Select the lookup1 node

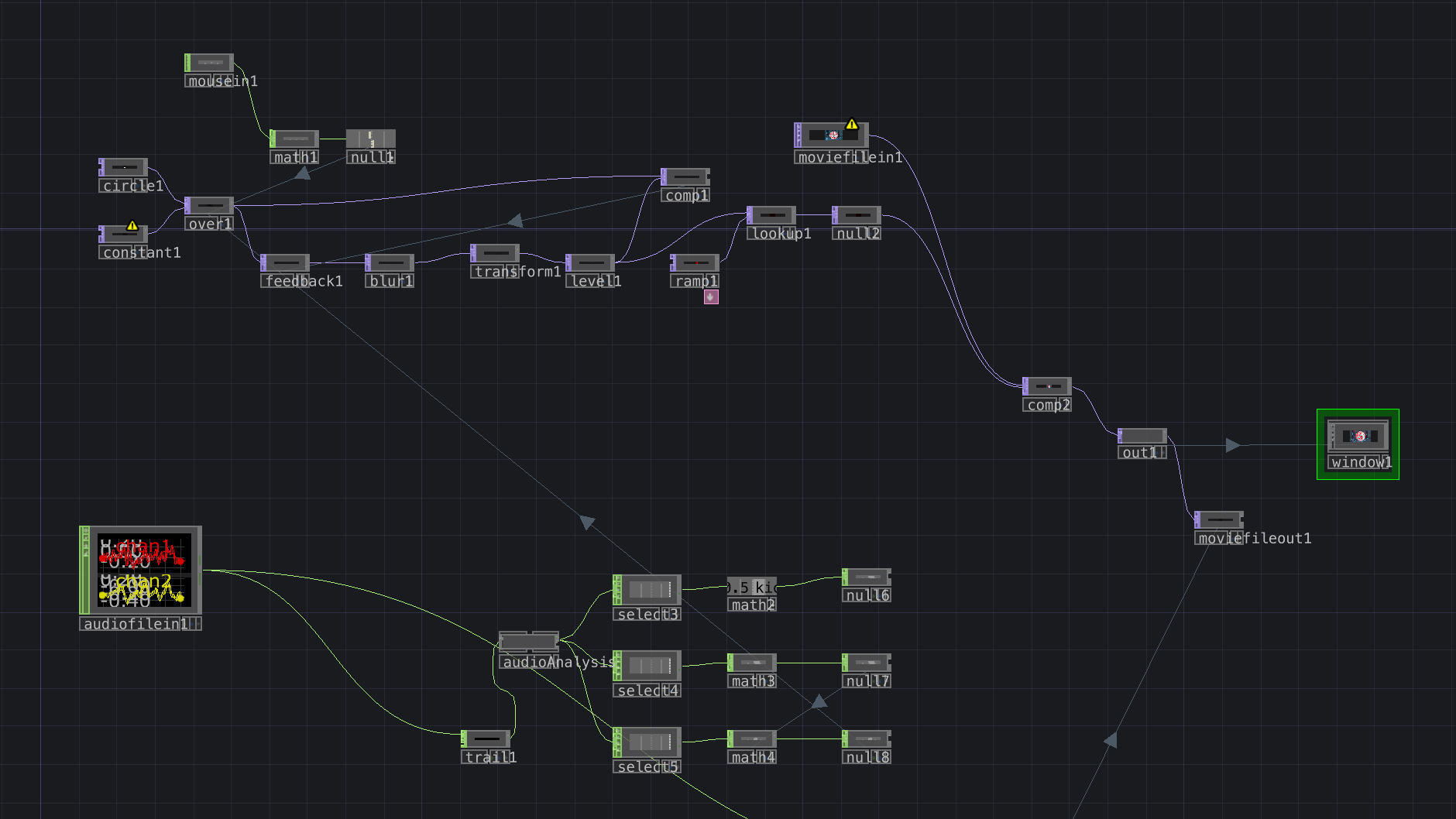point(772,215)
